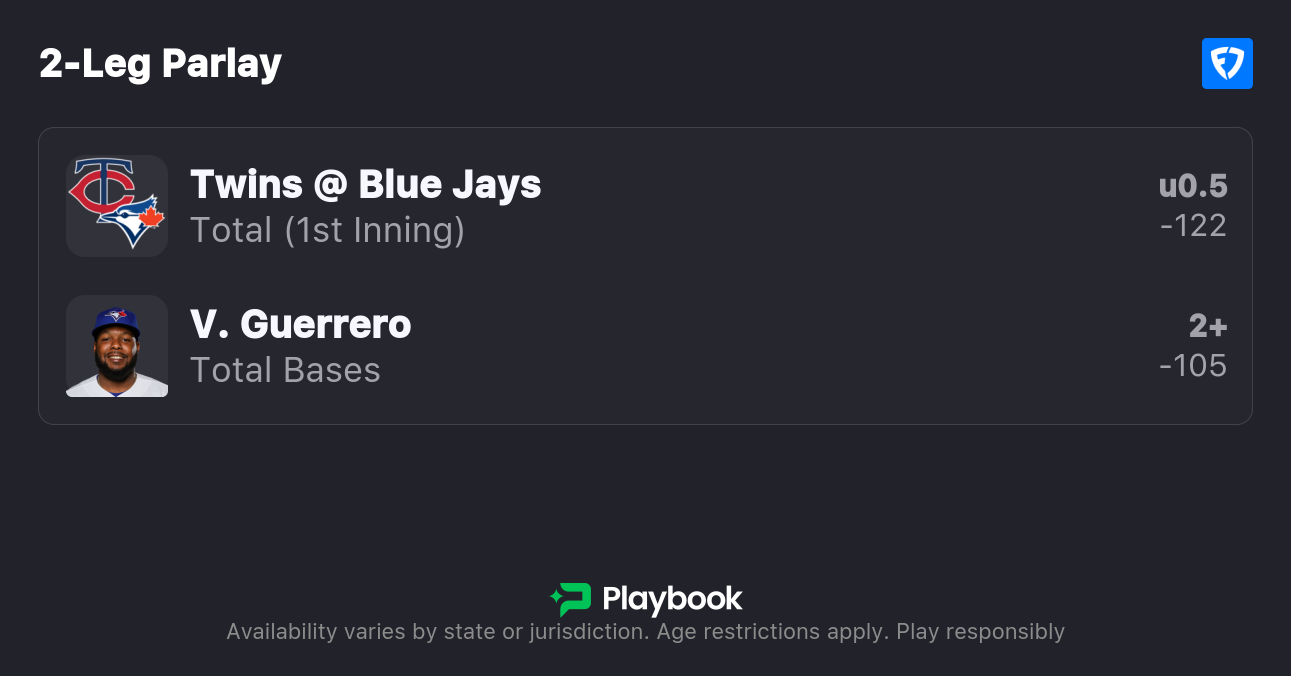
Task: Click the "Total Bases" market label
Action: coord(285,370)
